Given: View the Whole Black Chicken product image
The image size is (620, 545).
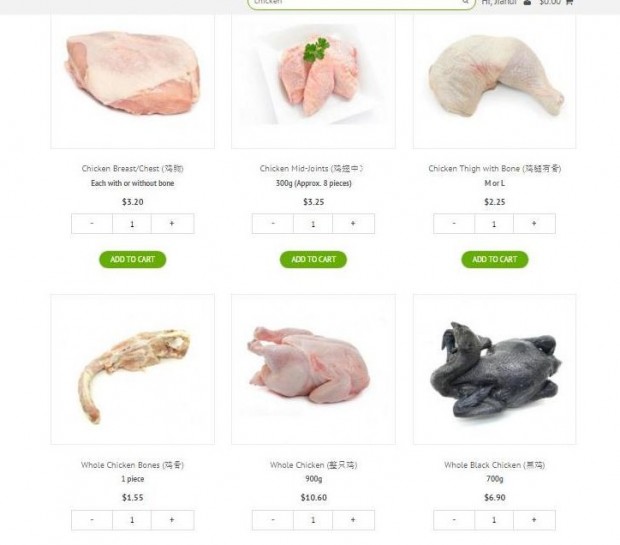Looking at the screenshot, I should click(495, 369).
